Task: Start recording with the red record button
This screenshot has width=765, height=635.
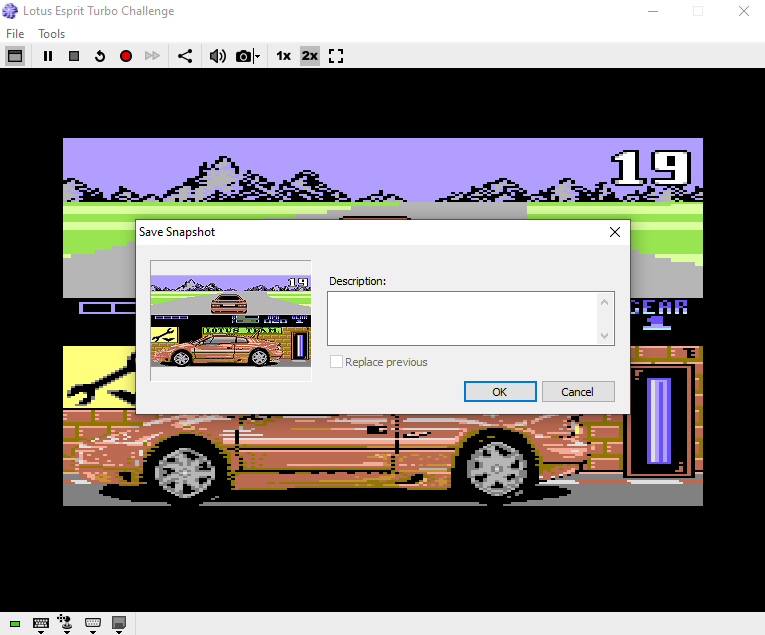Action: [x=126, y=56]
